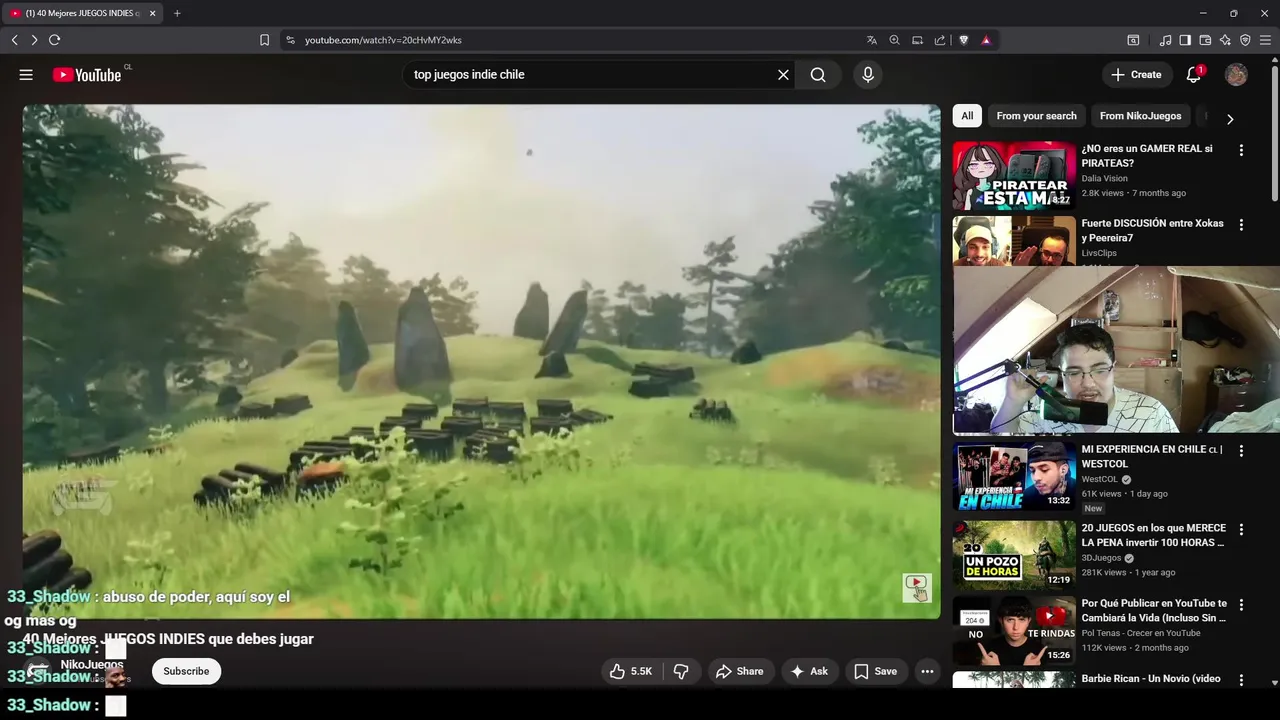This screenshot has height=720, width=1280.
Task: Share this video
Action: [x=740, y=671]
